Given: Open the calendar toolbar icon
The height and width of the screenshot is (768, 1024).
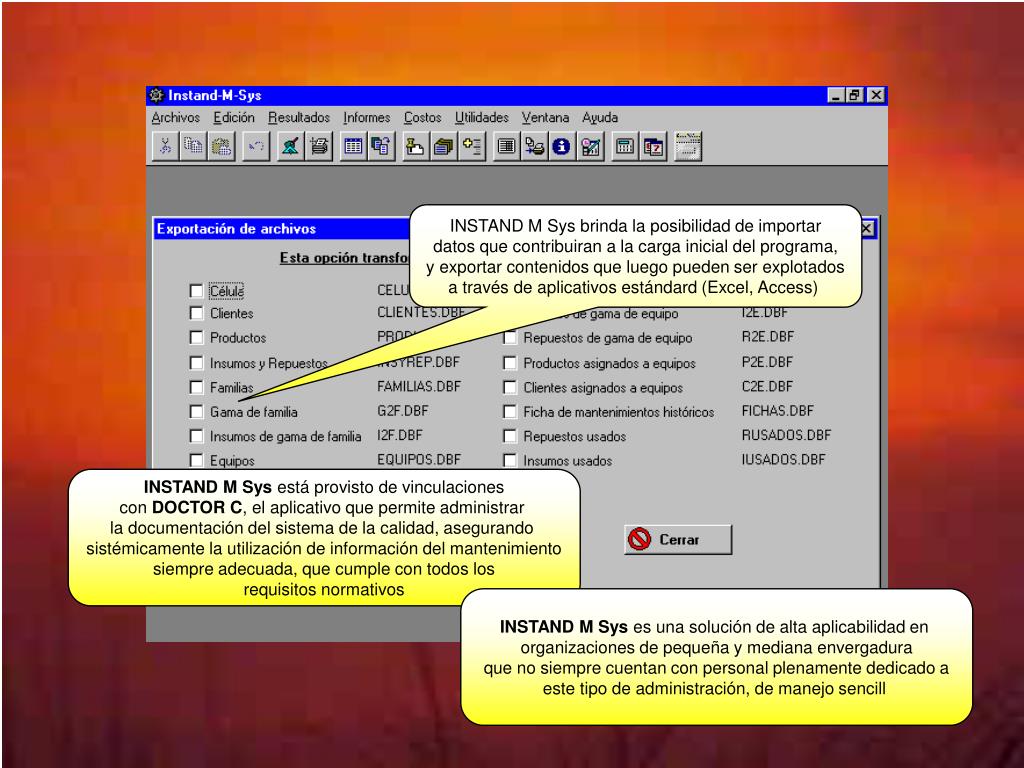Looking at the screenshot, I should [653, 146].
